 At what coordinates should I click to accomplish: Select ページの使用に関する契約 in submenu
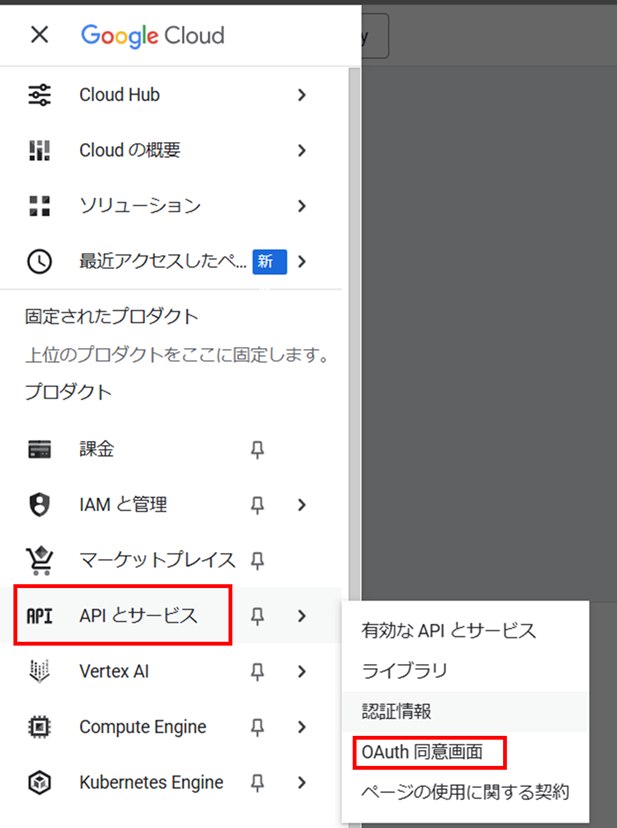click(465, 792)
